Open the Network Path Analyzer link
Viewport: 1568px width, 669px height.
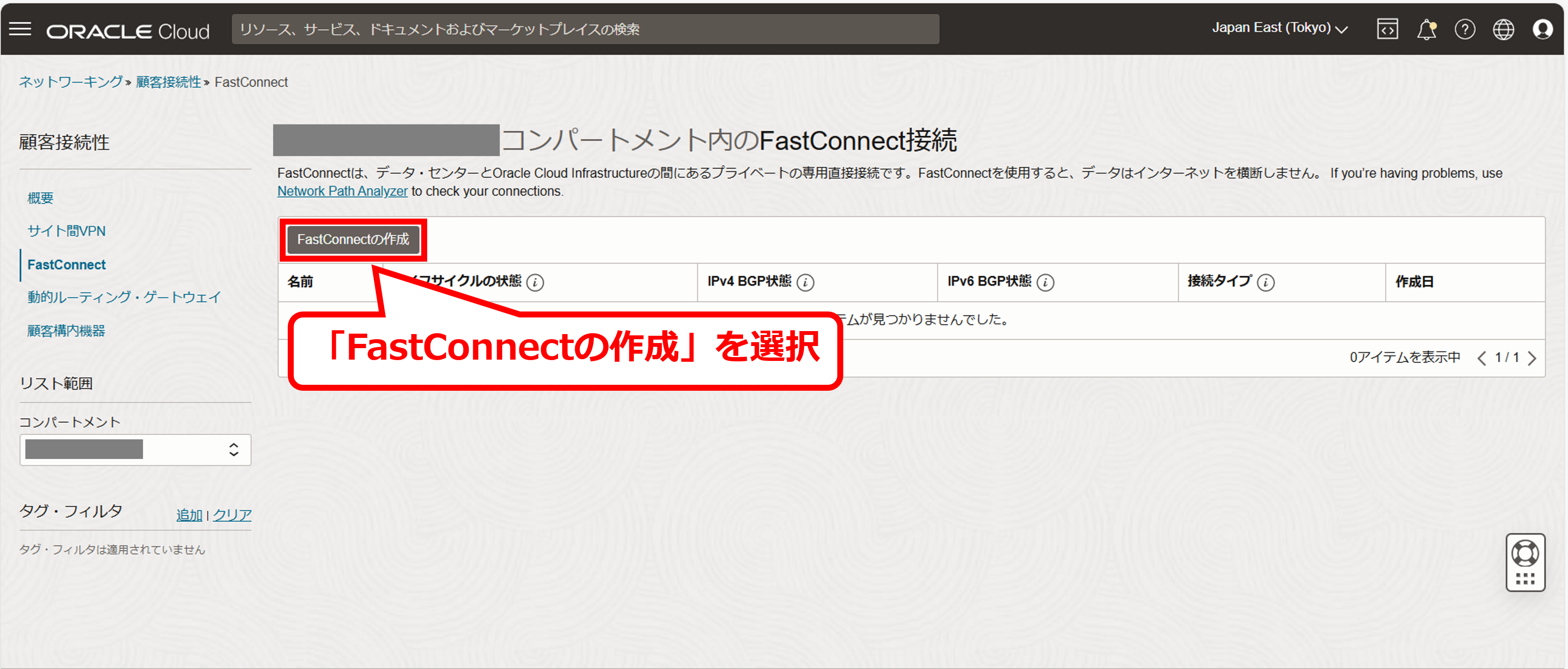pos(342,191)
